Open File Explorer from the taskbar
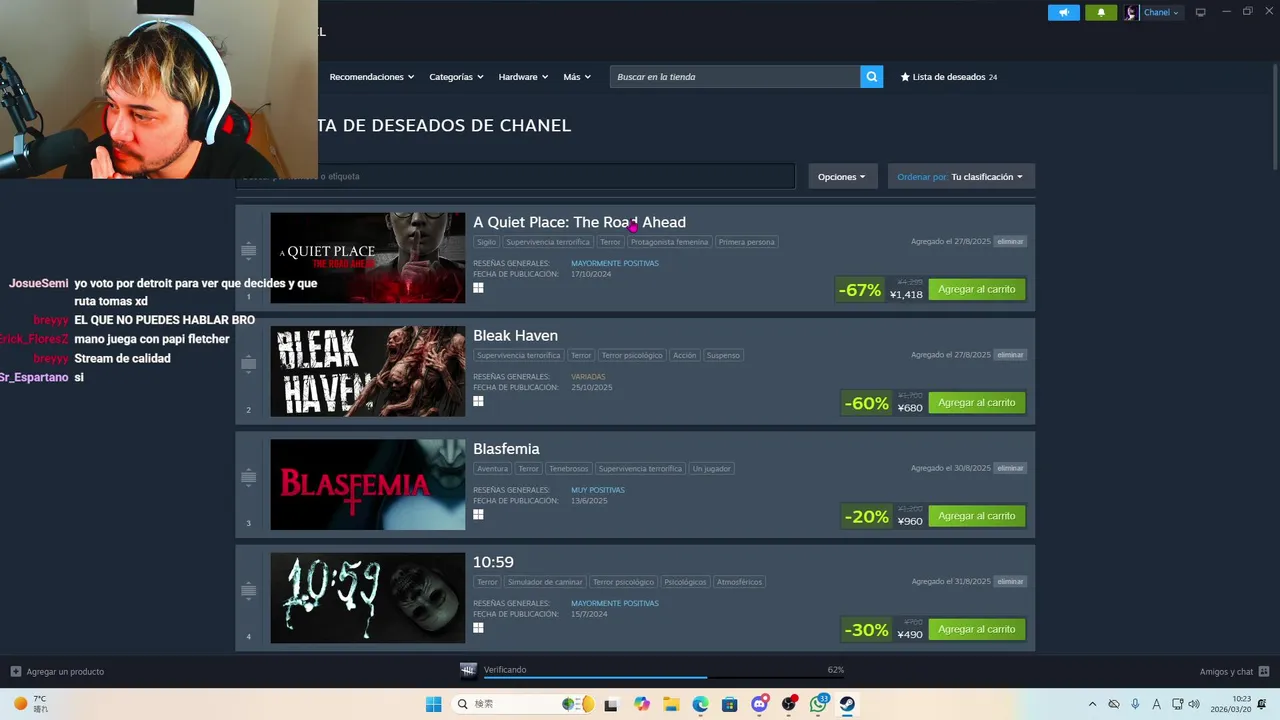Image resolution: width=1280 pixels, height=720 pixels. 671,704
